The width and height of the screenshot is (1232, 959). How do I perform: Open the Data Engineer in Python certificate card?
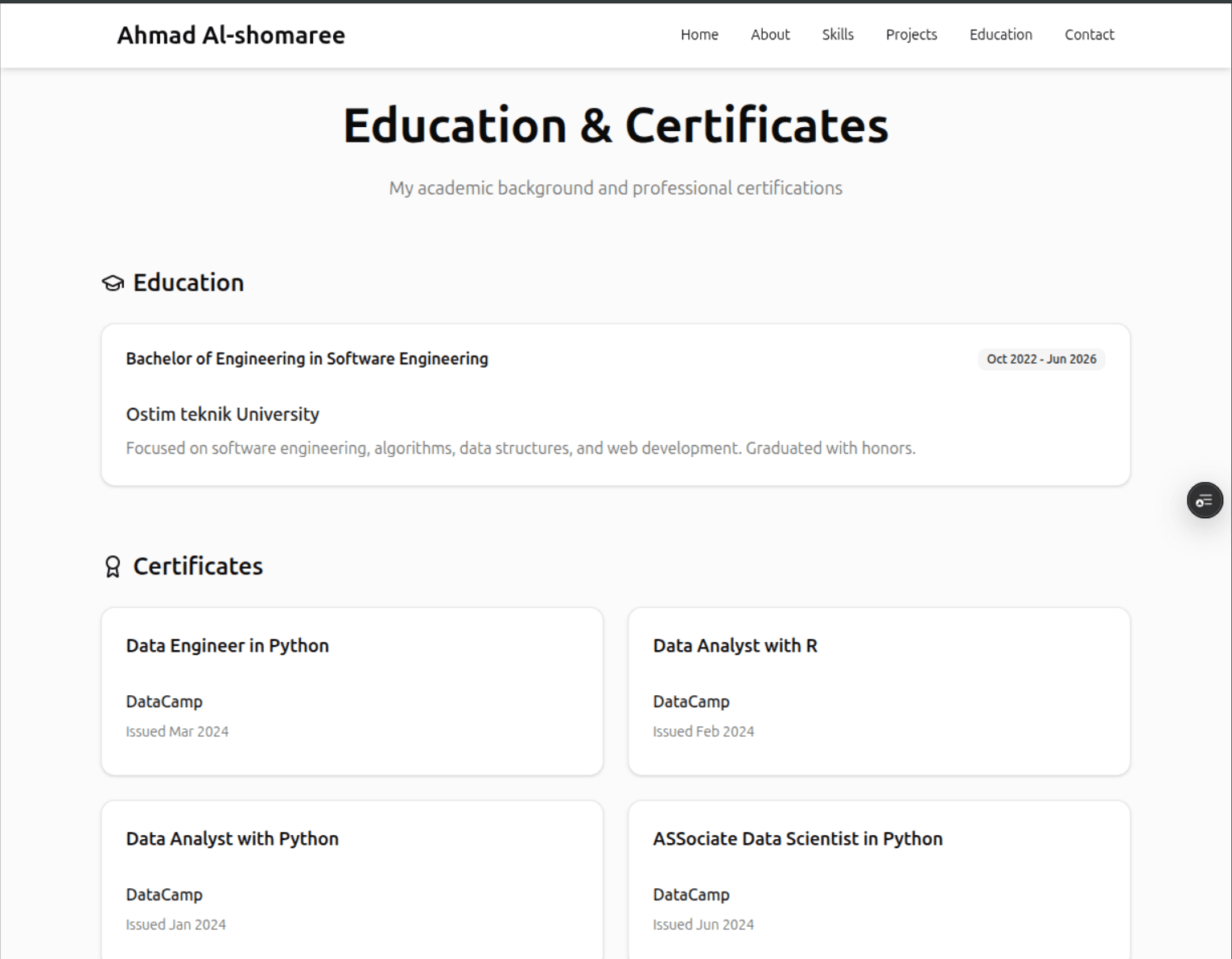coord(352,691)
